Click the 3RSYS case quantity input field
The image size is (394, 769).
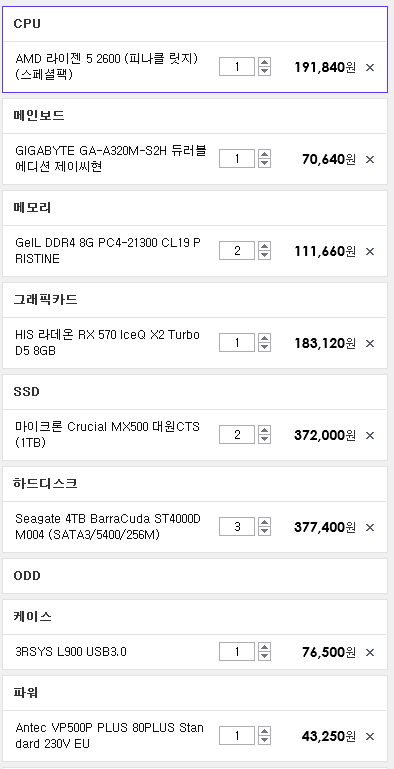237,652
